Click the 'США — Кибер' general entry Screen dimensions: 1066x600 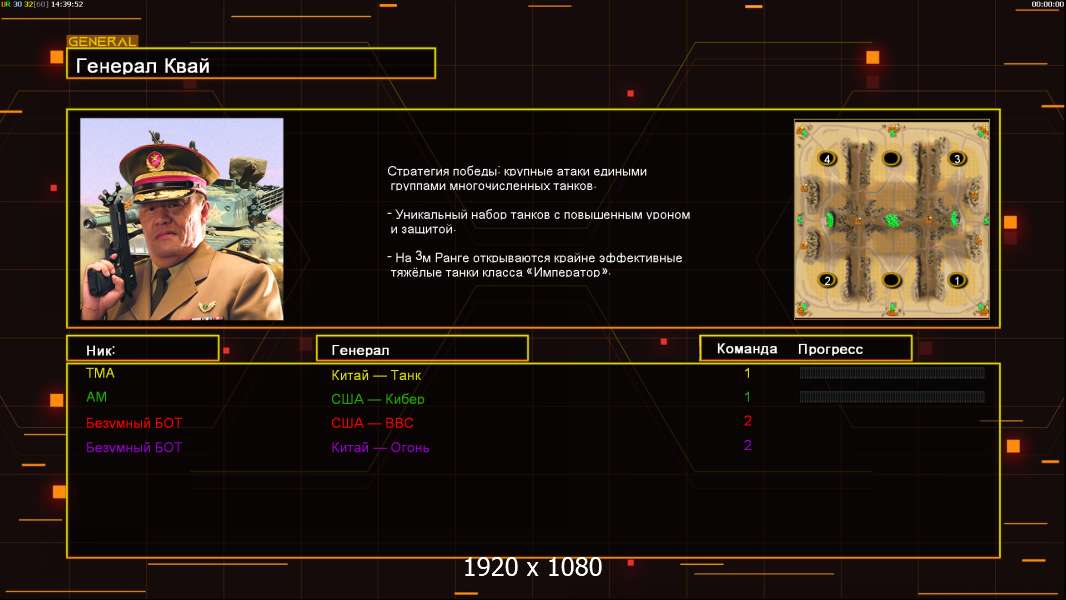378,400
